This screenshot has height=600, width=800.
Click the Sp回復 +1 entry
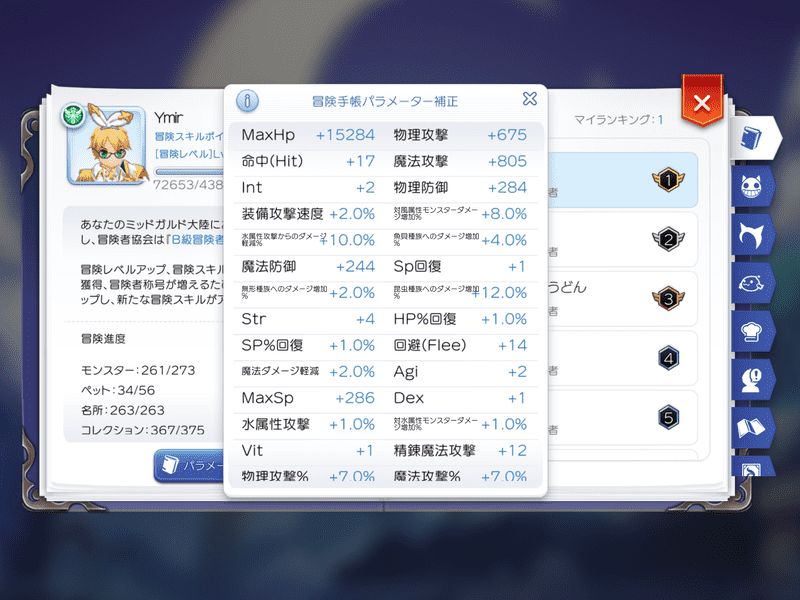pyautogui.click(x=460, y=267)
